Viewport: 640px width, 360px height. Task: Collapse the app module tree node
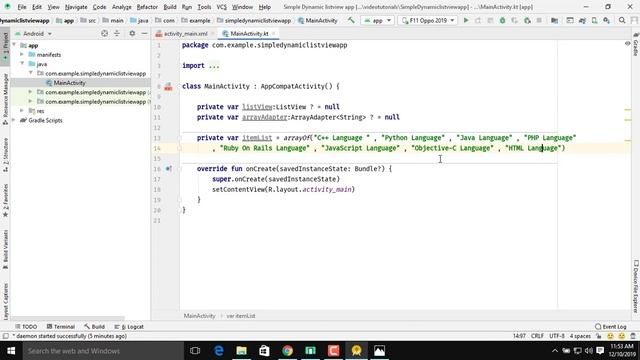click(x=15, y=45)
